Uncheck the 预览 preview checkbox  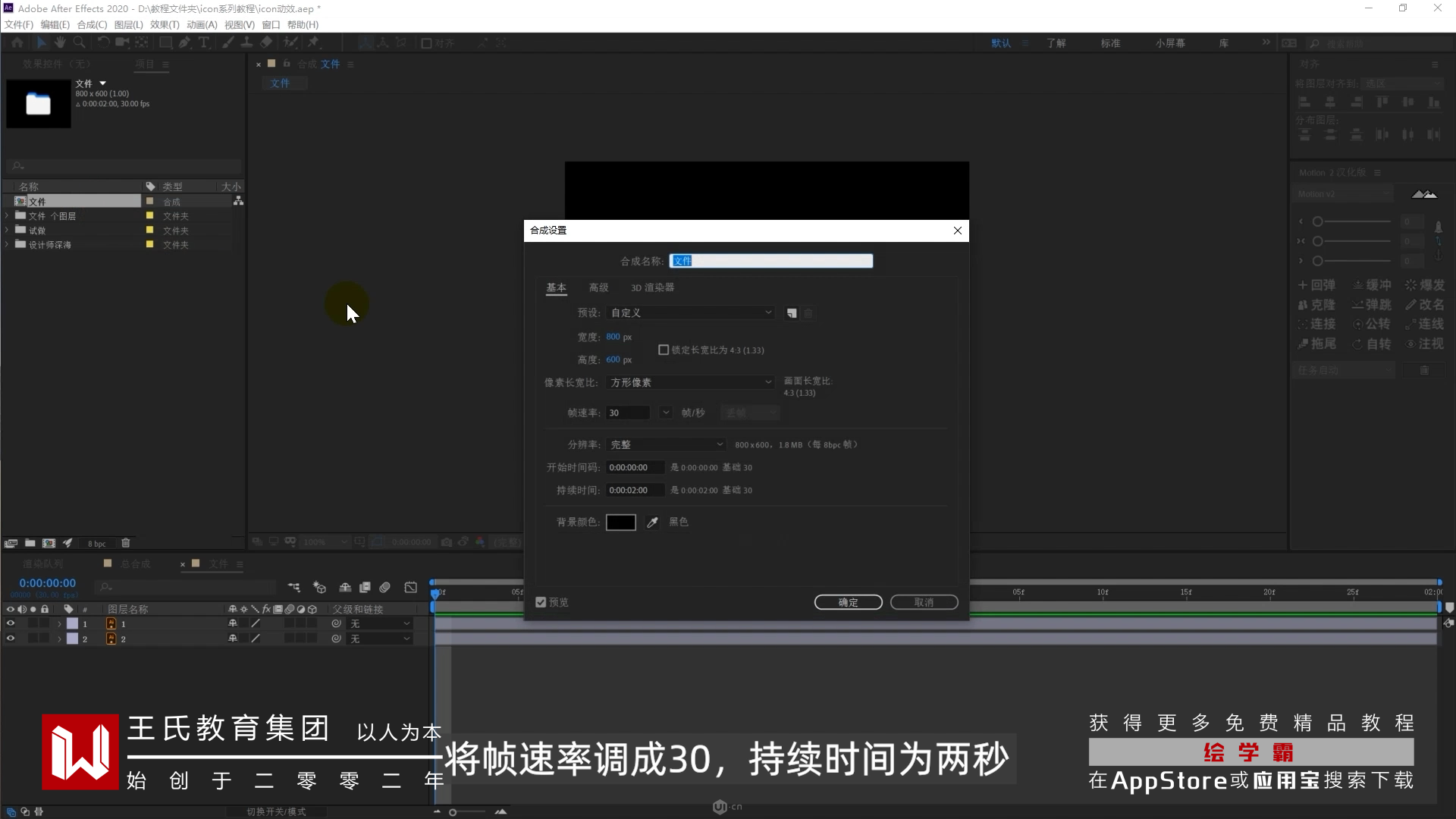541,602
